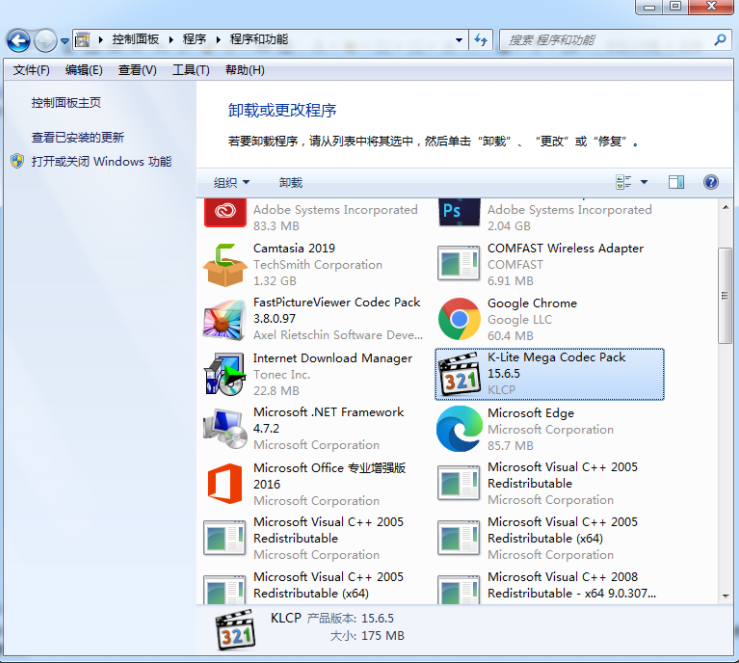Open the 工具(T) menu
This screenshot has width=739, height=663.
pyautogui.click(x=190, y=70)
